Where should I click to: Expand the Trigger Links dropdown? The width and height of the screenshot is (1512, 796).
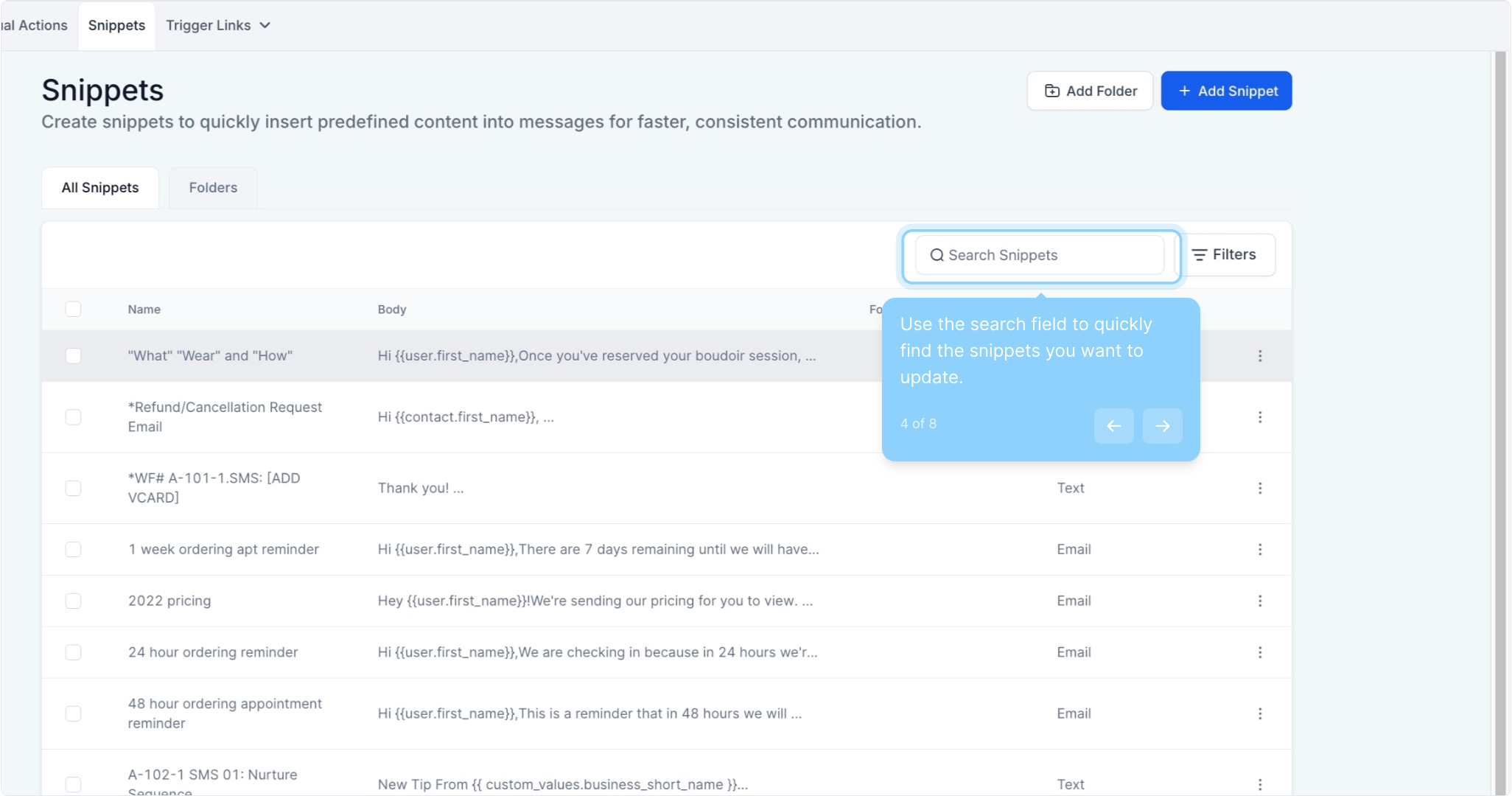click(x=218, y=25)
